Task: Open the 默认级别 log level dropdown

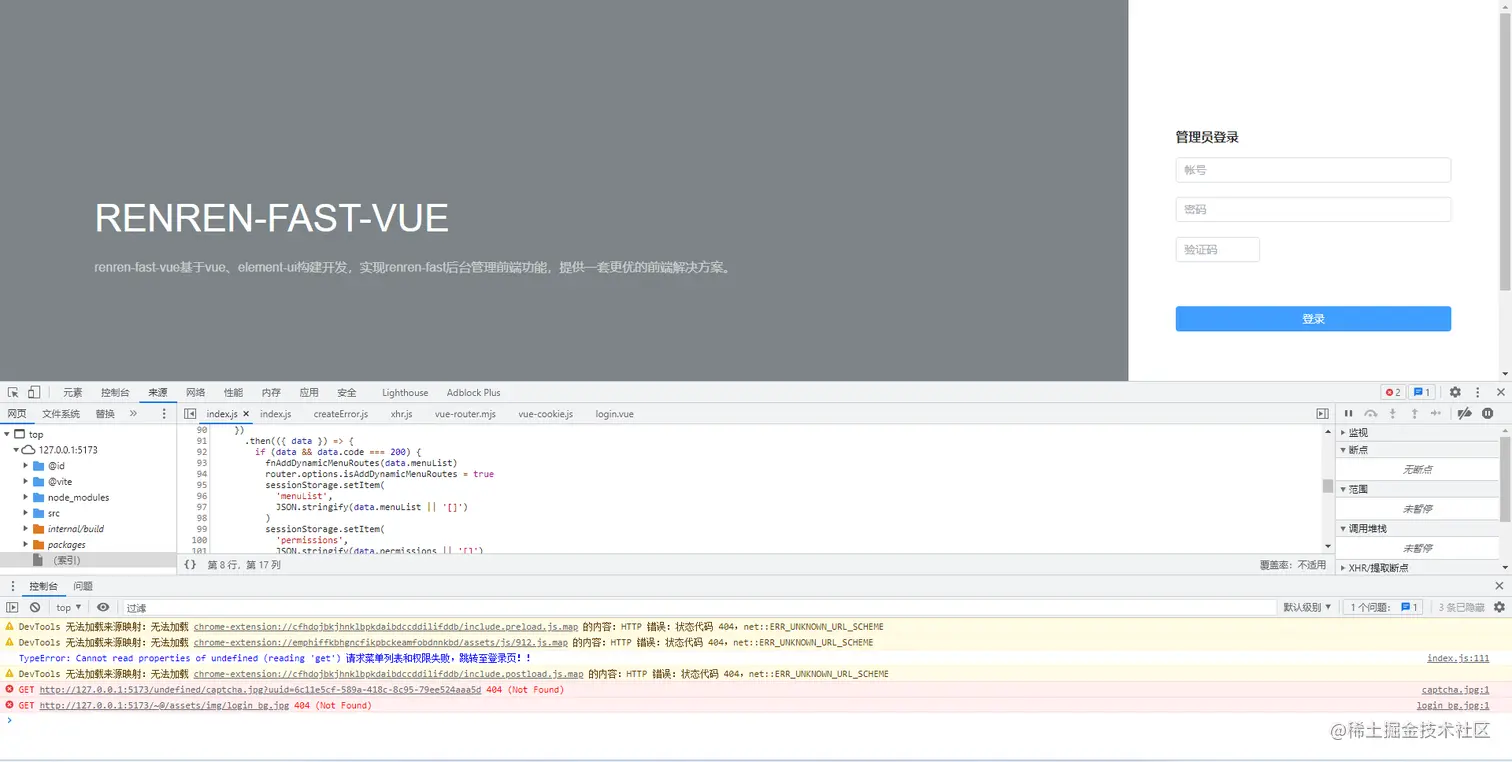Action: (1307, 607)
